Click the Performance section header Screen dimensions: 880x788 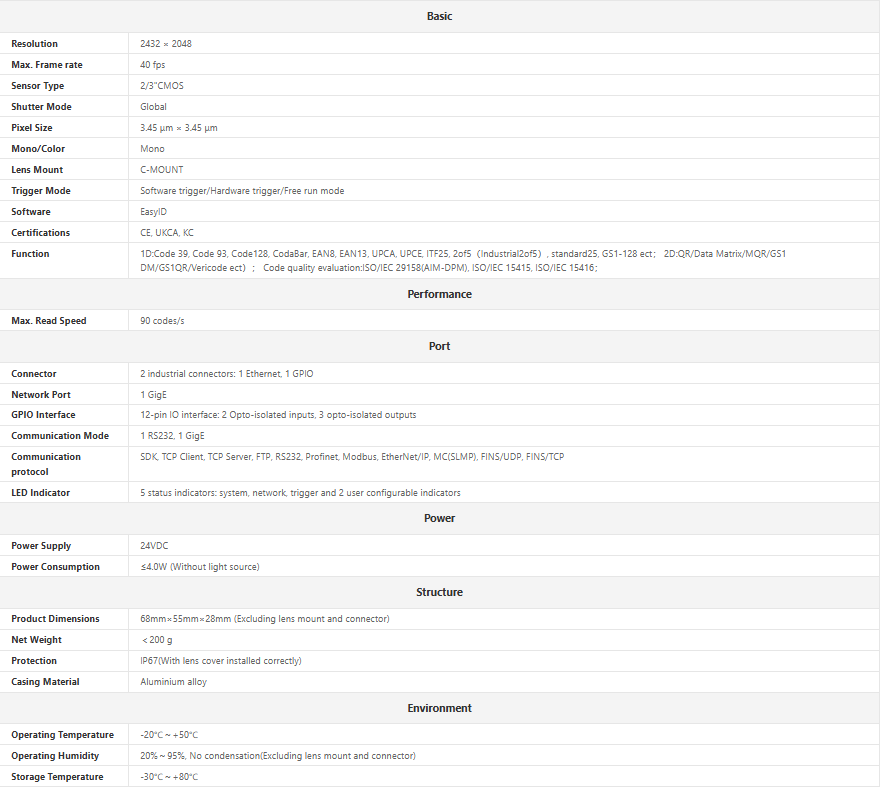click(x=439, y=294)
